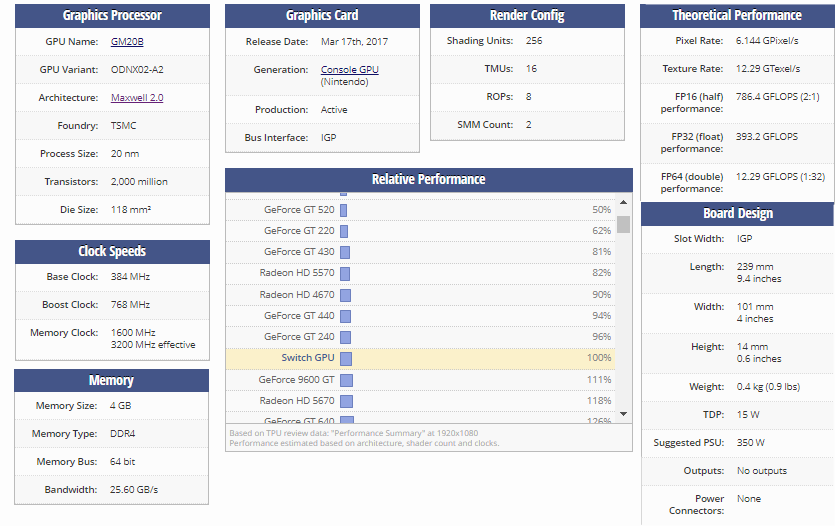The width and height of the screenshot is (835, 526).
Task: Select the GeForce GT 240 entry
Action: pyautogui.click(x=299, y=337)
